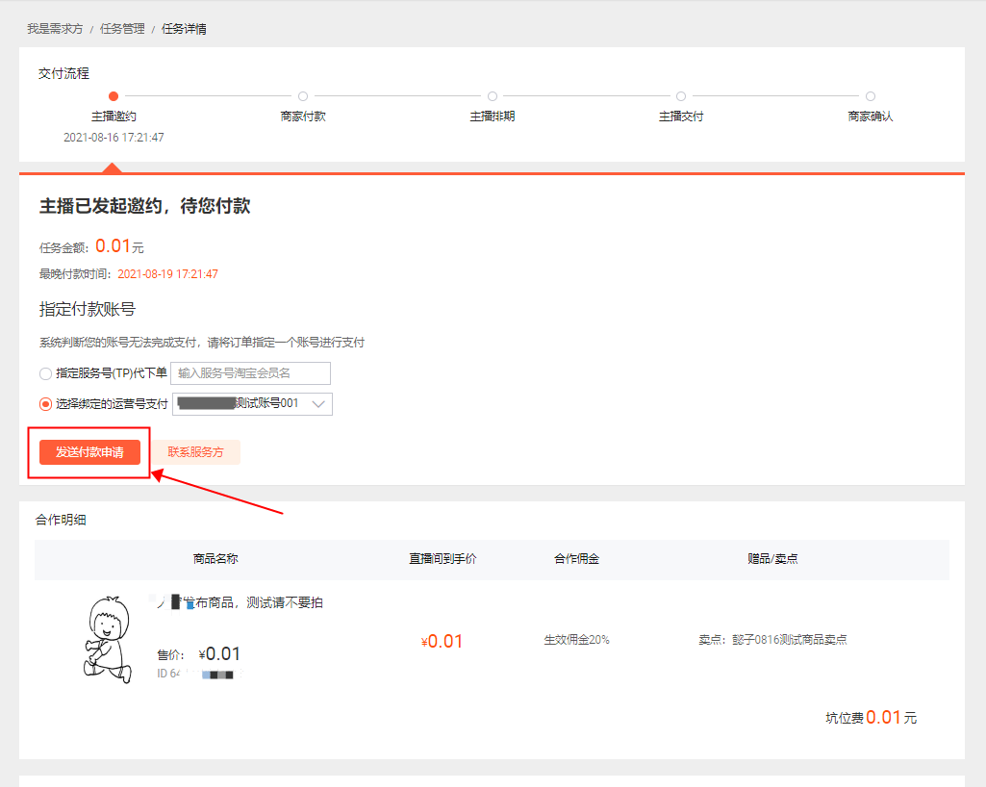Click the ¥0.01 直播间到手价 value

pyautogui.click(x=442, y=641)
